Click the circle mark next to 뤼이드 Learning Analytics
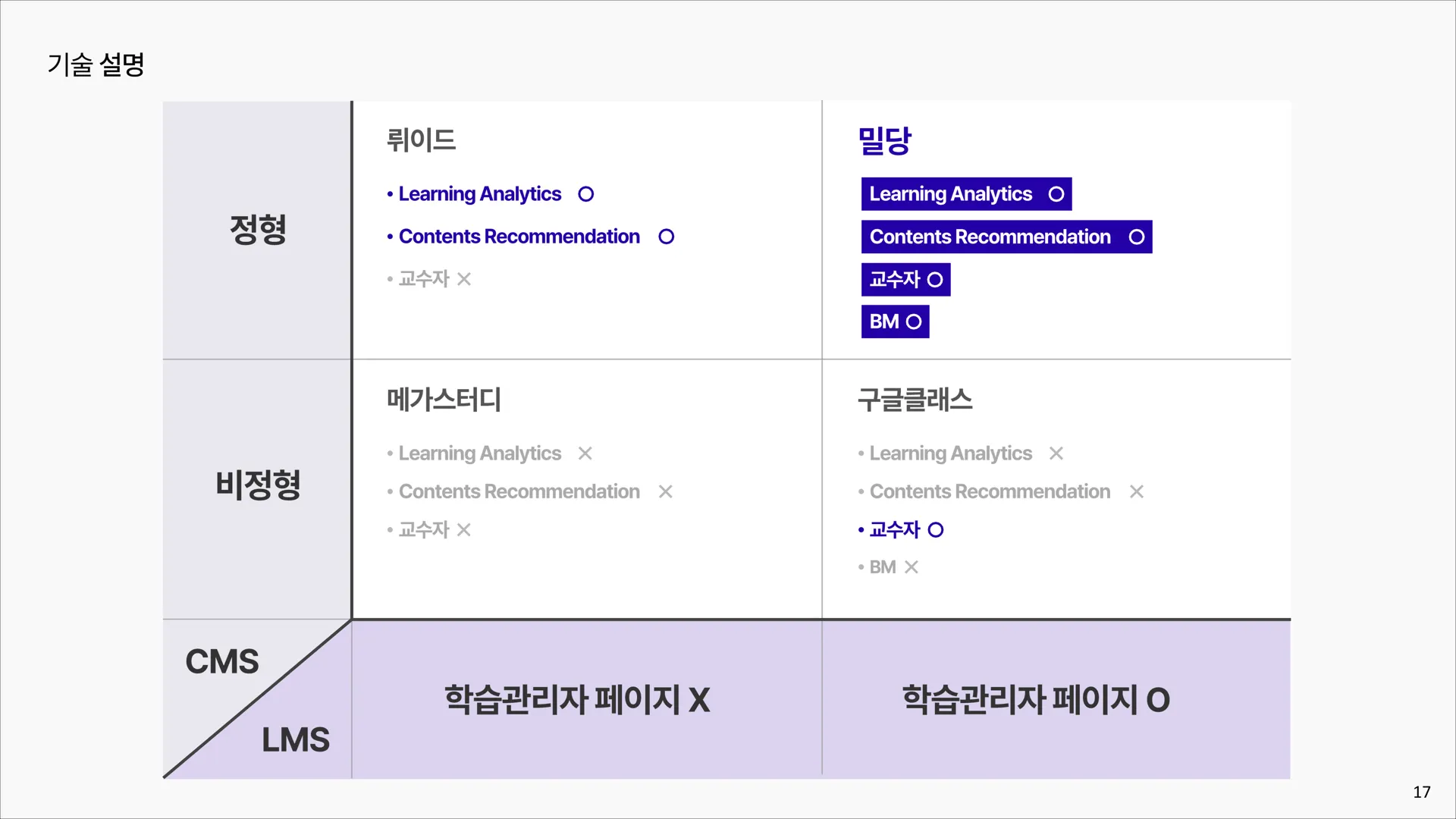Screen dimensions: 1456x819 click(585, 194)
